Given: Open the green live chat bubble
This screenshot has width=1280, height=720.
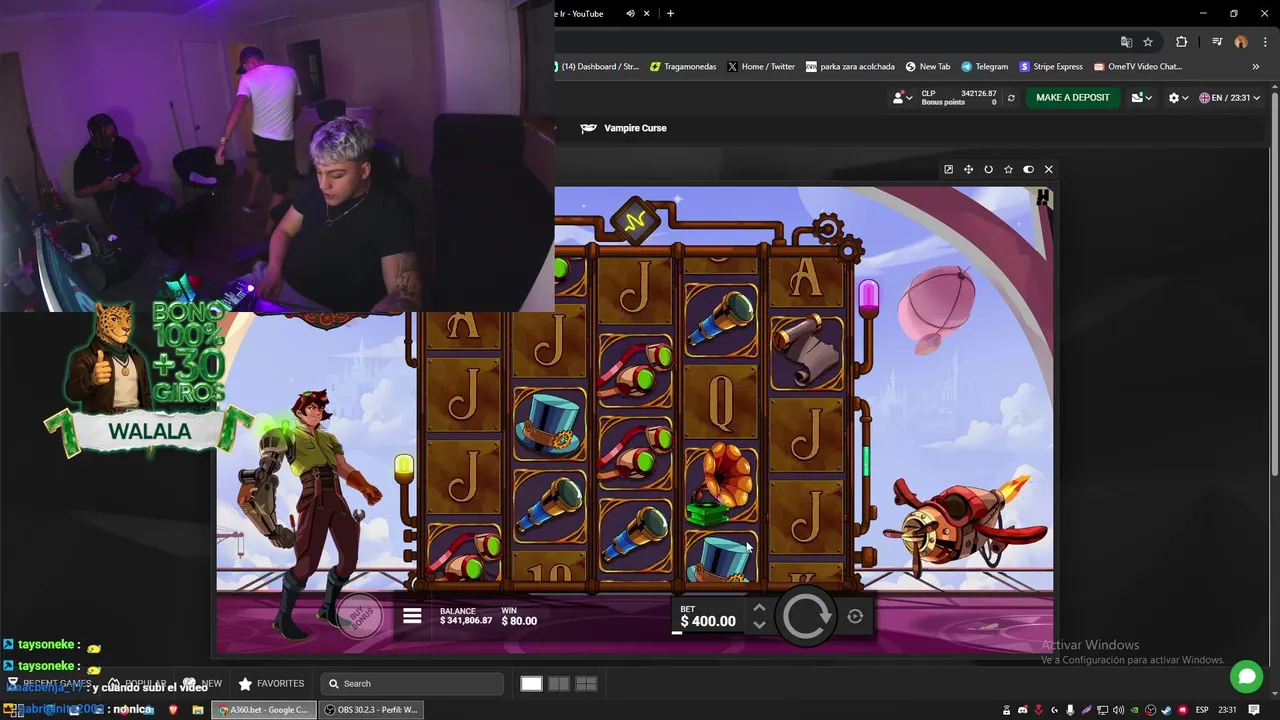Looking at the screenshot, I should click(x=1246, y=677).
